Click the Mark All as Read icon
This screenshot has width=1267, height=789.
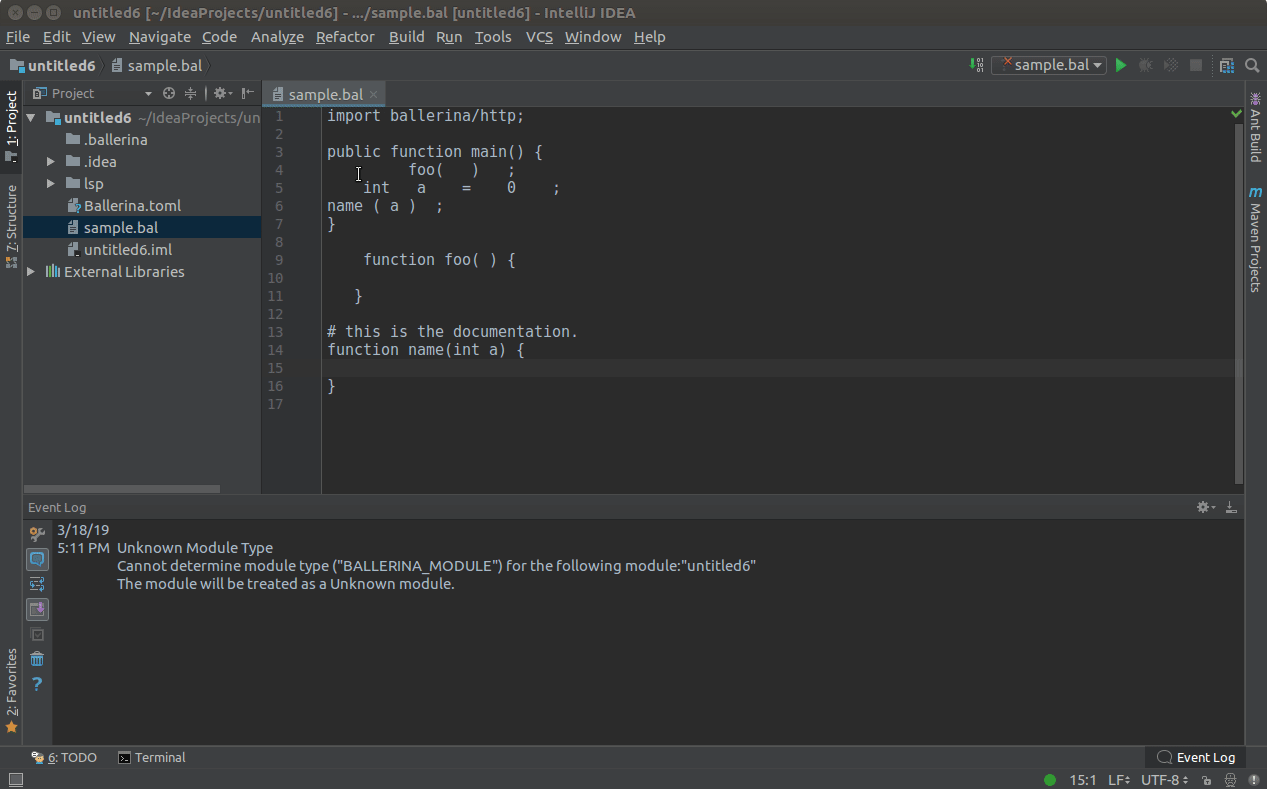click(37, 634)
